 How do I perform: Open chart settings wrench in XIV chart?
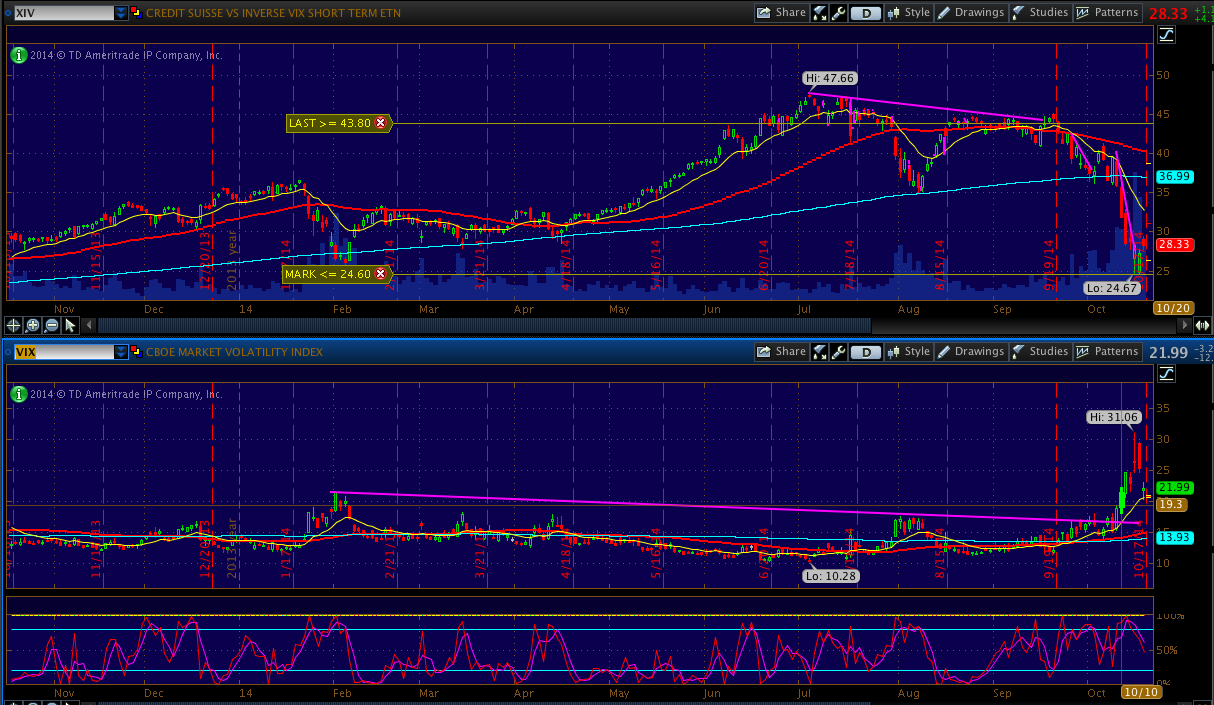point(838,13)
